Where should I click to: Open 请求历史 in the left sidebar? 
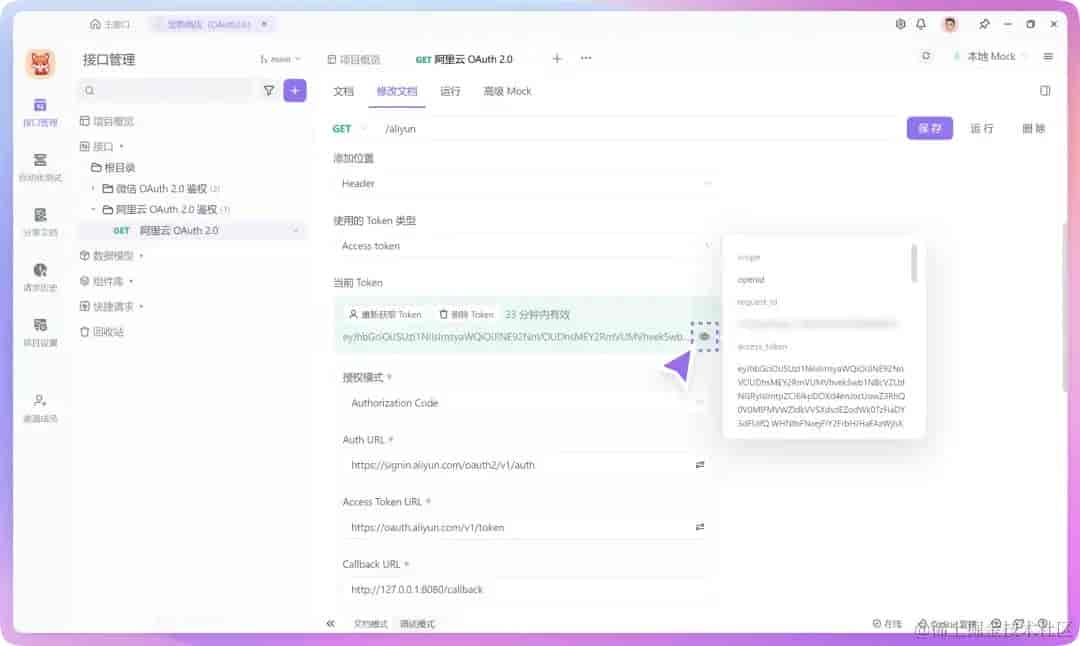coord(40,277)
